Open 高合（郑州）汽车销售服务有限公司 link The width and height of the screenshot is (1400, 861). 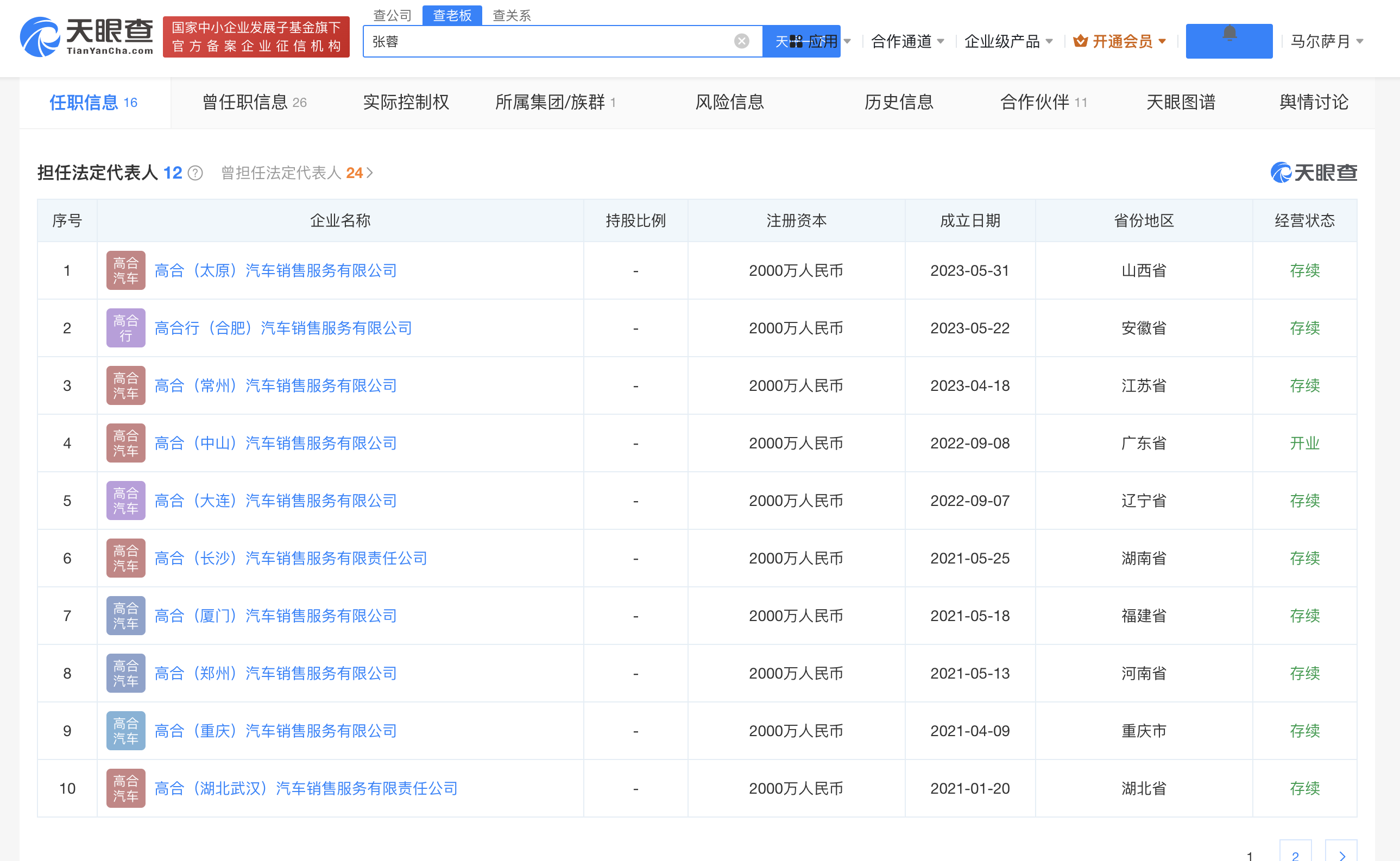click(x=276, y=673)
